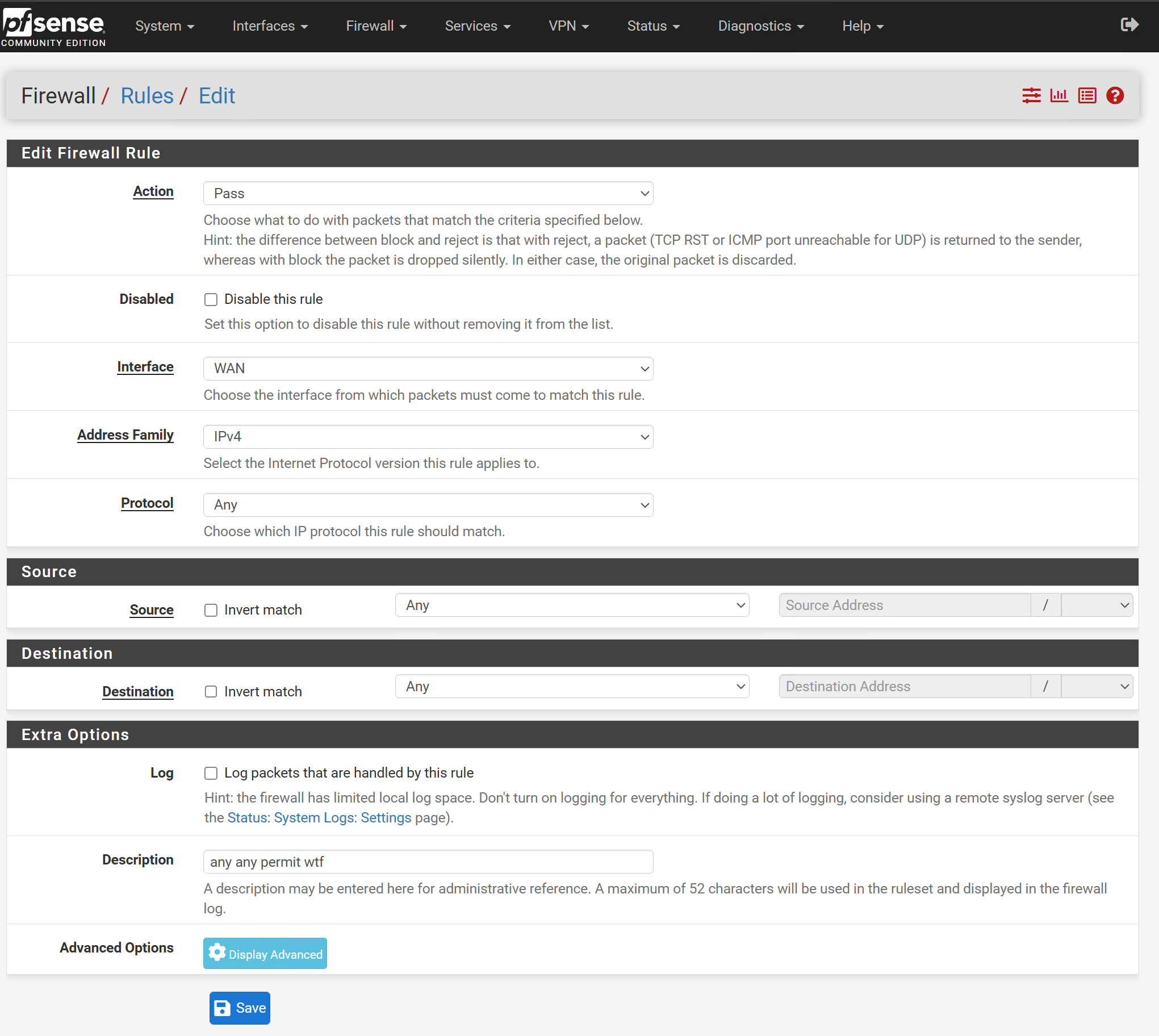The height and width of the screenshot is (1036, 1159).
Task: Open the Protocol dropdown set to Any
Action: pyautogui.click(x=428, y=505)
